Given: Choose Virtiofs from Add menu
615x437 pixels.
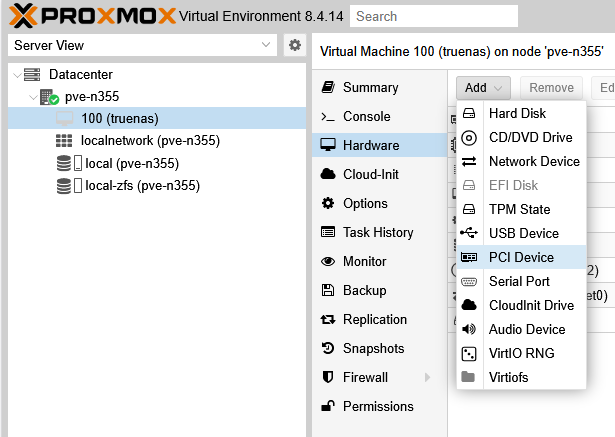Looking at the screenshot, I should (522, 377).
